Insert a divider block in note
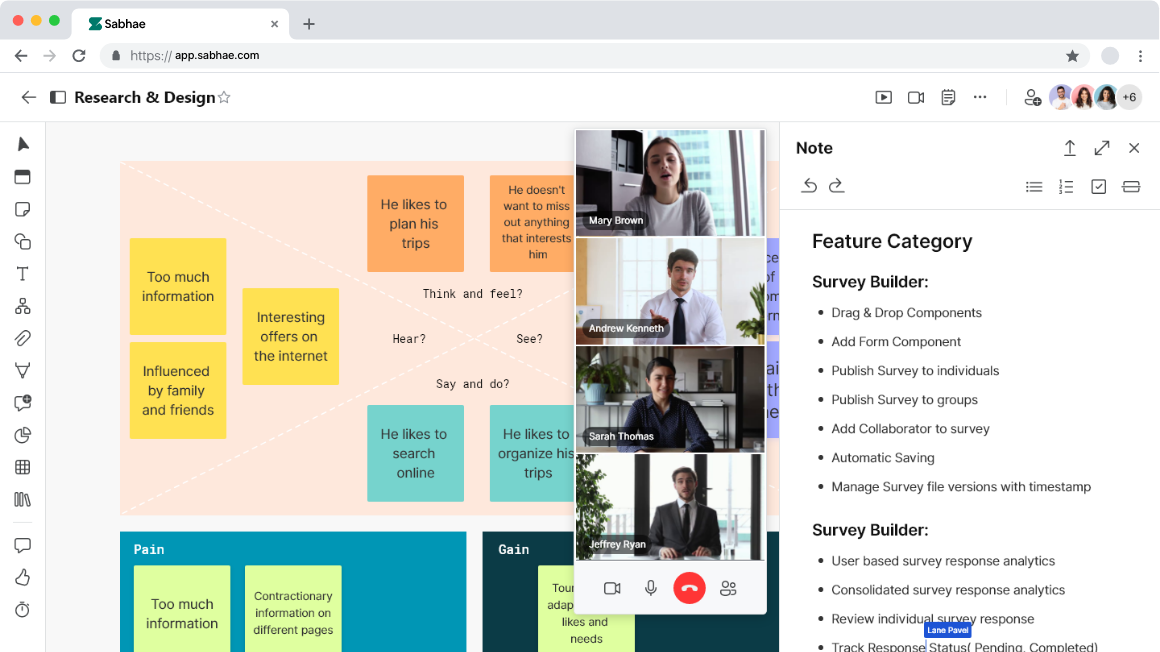Viewport: 1160px width, 652px height. coord(1131,186)
